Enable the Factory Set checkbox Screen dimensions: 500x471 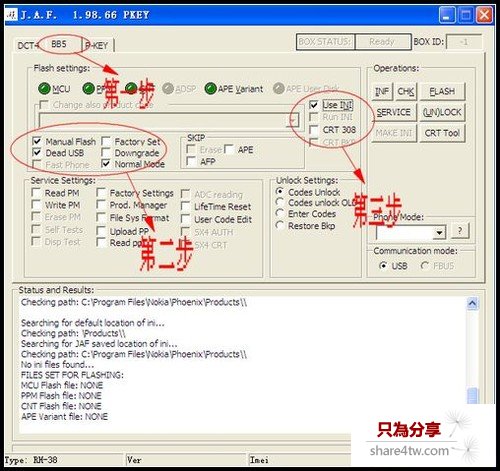click(x=106, y=141)
